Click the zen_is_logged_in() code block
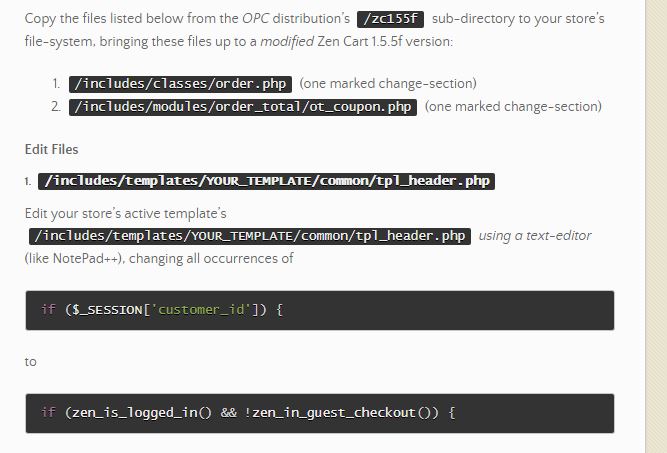Viewport: 667px width, 453px height. [x=320, y=413]
